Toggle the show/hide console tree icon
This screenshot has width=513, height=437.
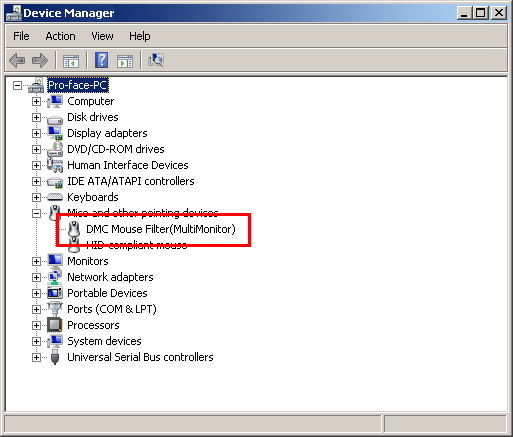[x=71, y=61]
